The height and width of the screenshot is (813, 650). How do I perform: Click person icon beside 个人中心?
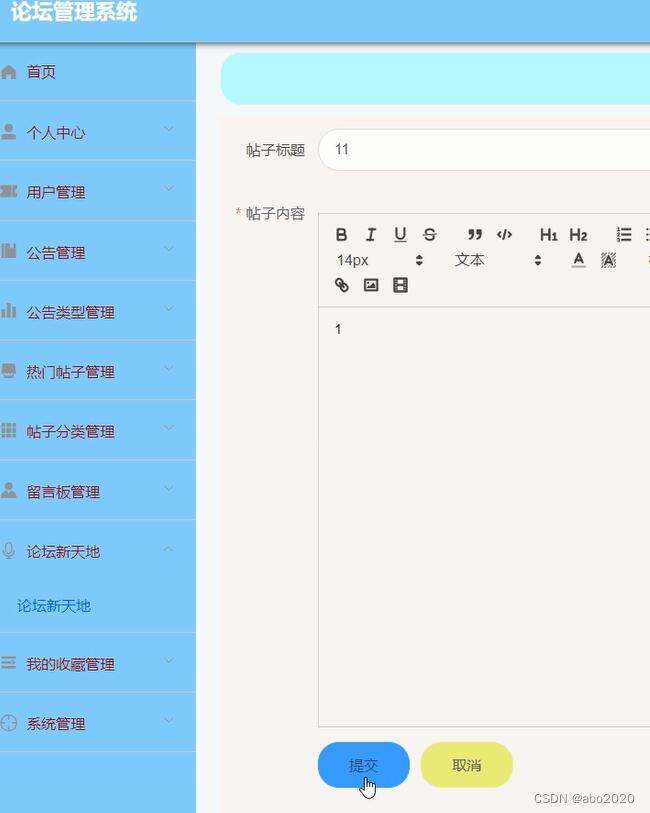tap(8, 131)
